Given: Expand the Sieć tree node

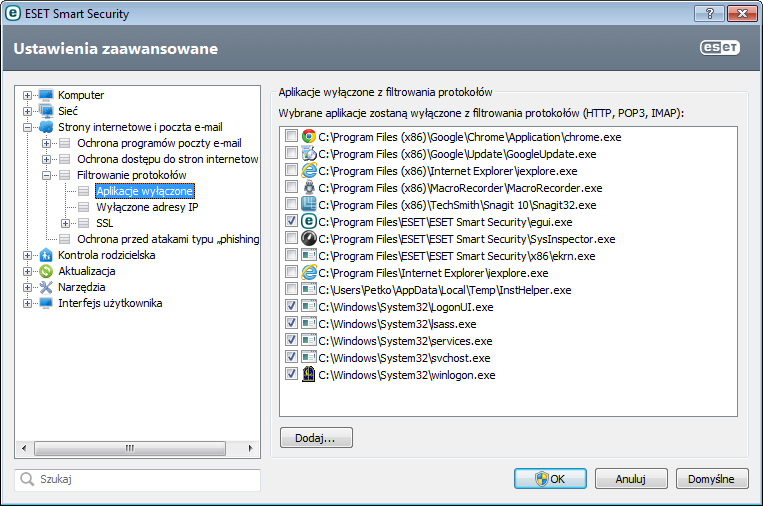Looking at the screenshot, I should pyautogui.click(x=27, y=111).
